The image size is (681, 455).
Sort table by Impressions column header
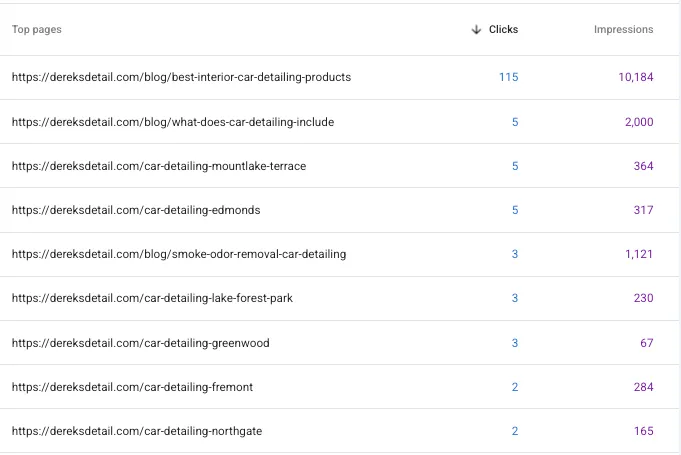point(623,30)
